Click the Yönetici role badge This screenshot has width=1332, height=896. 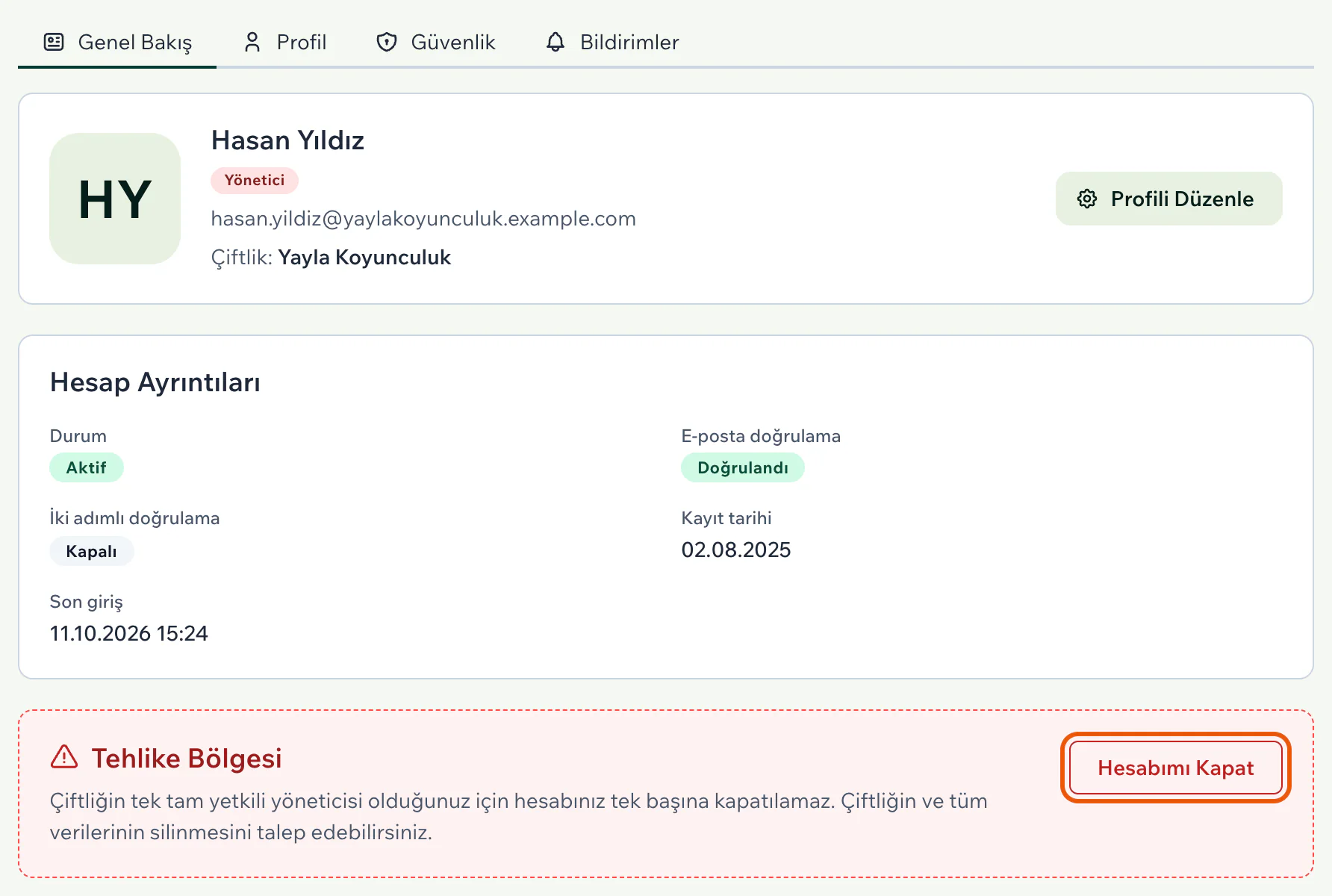[255, 180]
